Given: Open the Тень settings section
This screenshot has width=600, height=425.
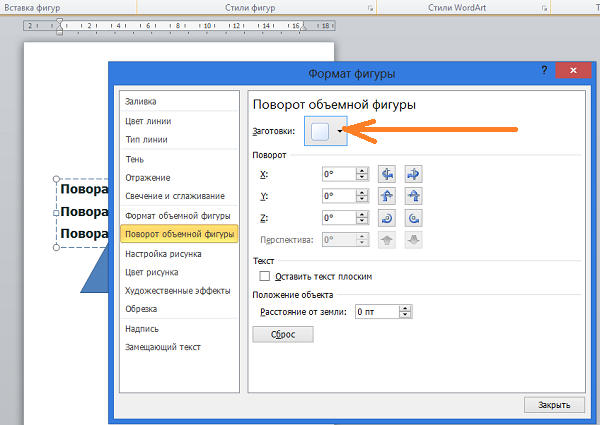Looking at the screenshot, I should pyautogui.click(x=134, y=158).
